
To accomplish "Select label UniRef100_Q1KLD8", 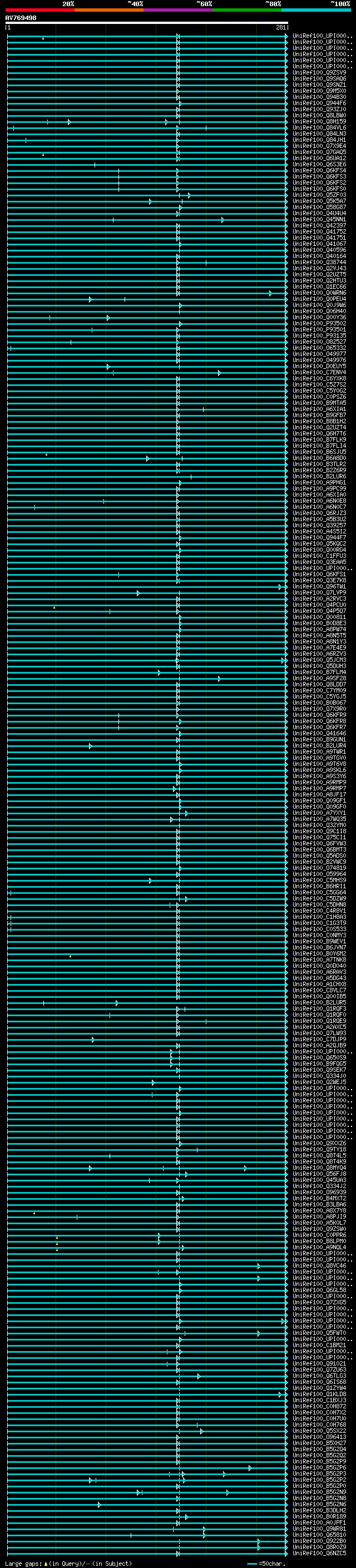I will [x=319, y=1394].
